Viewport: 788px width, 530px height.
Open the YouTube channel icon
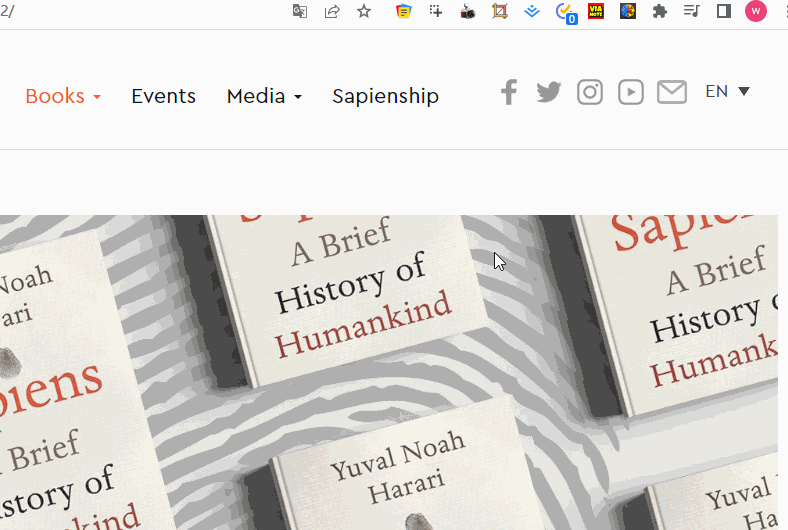pos(631,92)
